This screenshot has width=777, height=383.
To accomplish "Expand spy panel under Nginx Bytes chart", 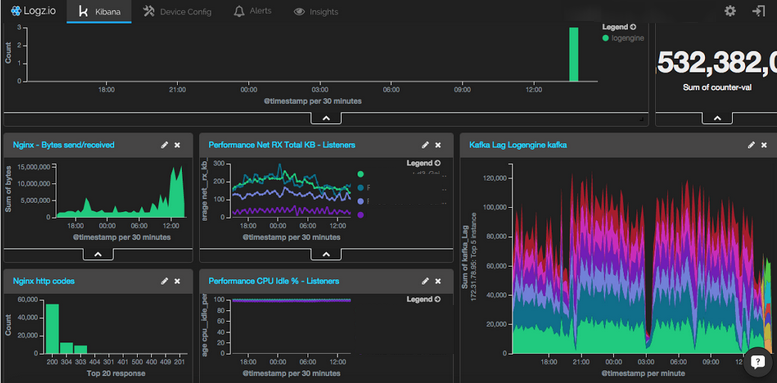I will [x=98, y=254].
